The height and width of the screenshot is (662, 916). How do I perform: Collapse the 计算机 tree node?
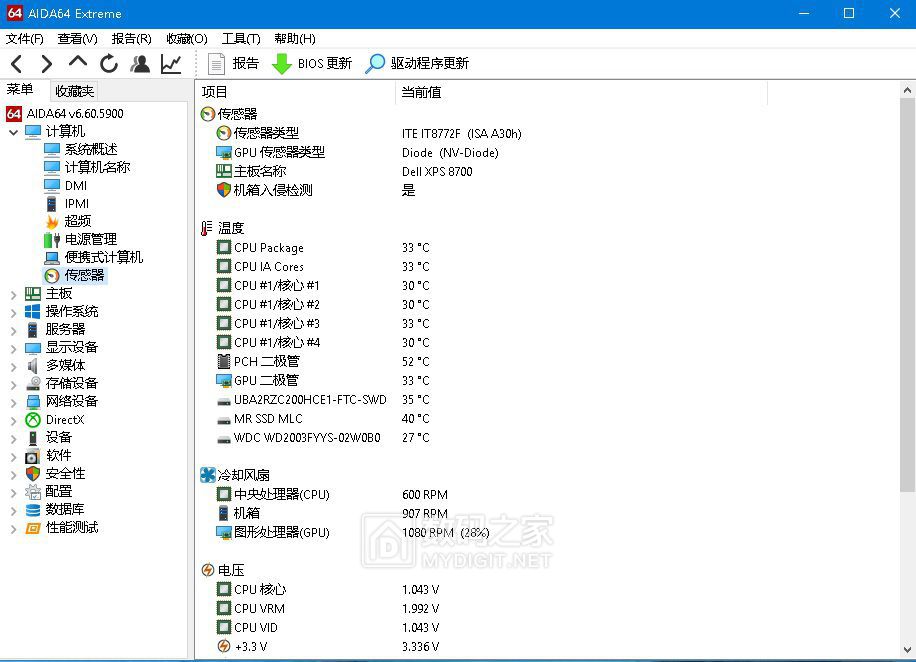(13, 132)
